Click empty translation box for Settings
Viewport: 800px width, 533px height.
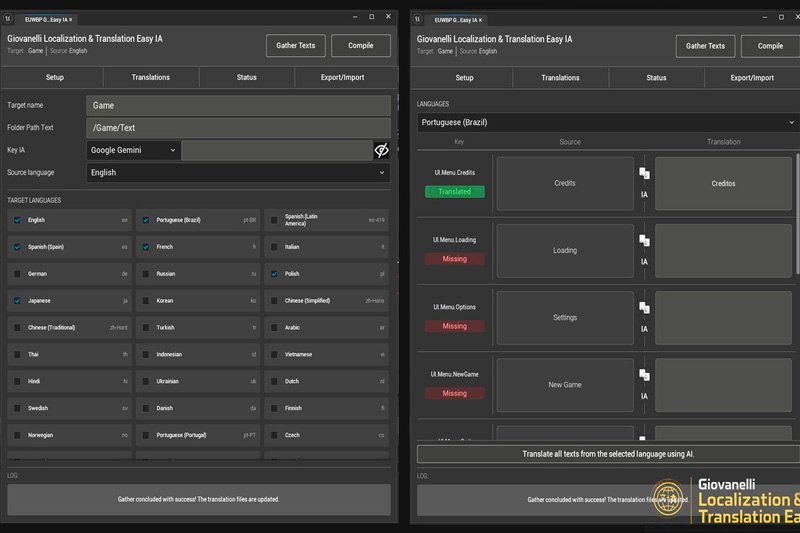[x=723, y=318]
